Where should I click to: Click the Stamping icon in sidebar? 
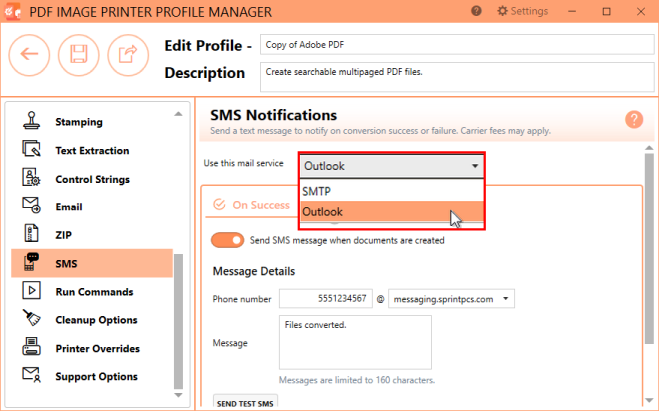32,121
